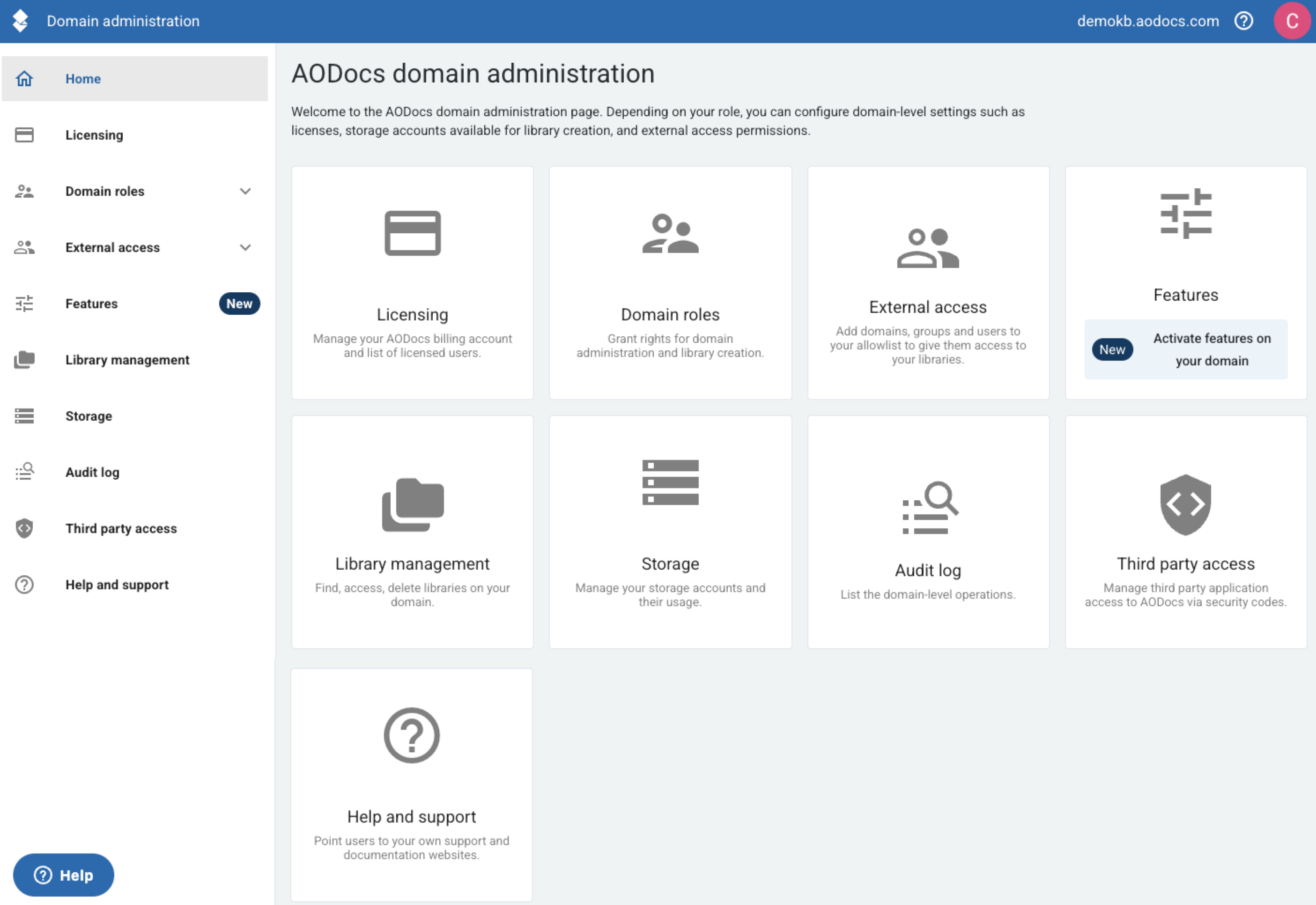Expand the Domain roles chevron in sidebar

[245, 191]
